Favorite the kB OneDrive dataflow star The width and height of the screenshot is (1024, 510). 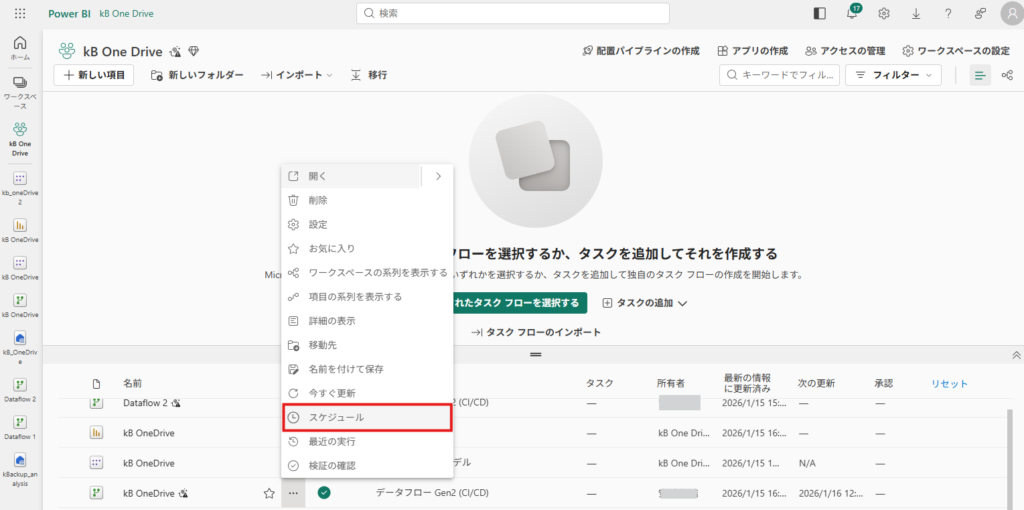point(268,493)
